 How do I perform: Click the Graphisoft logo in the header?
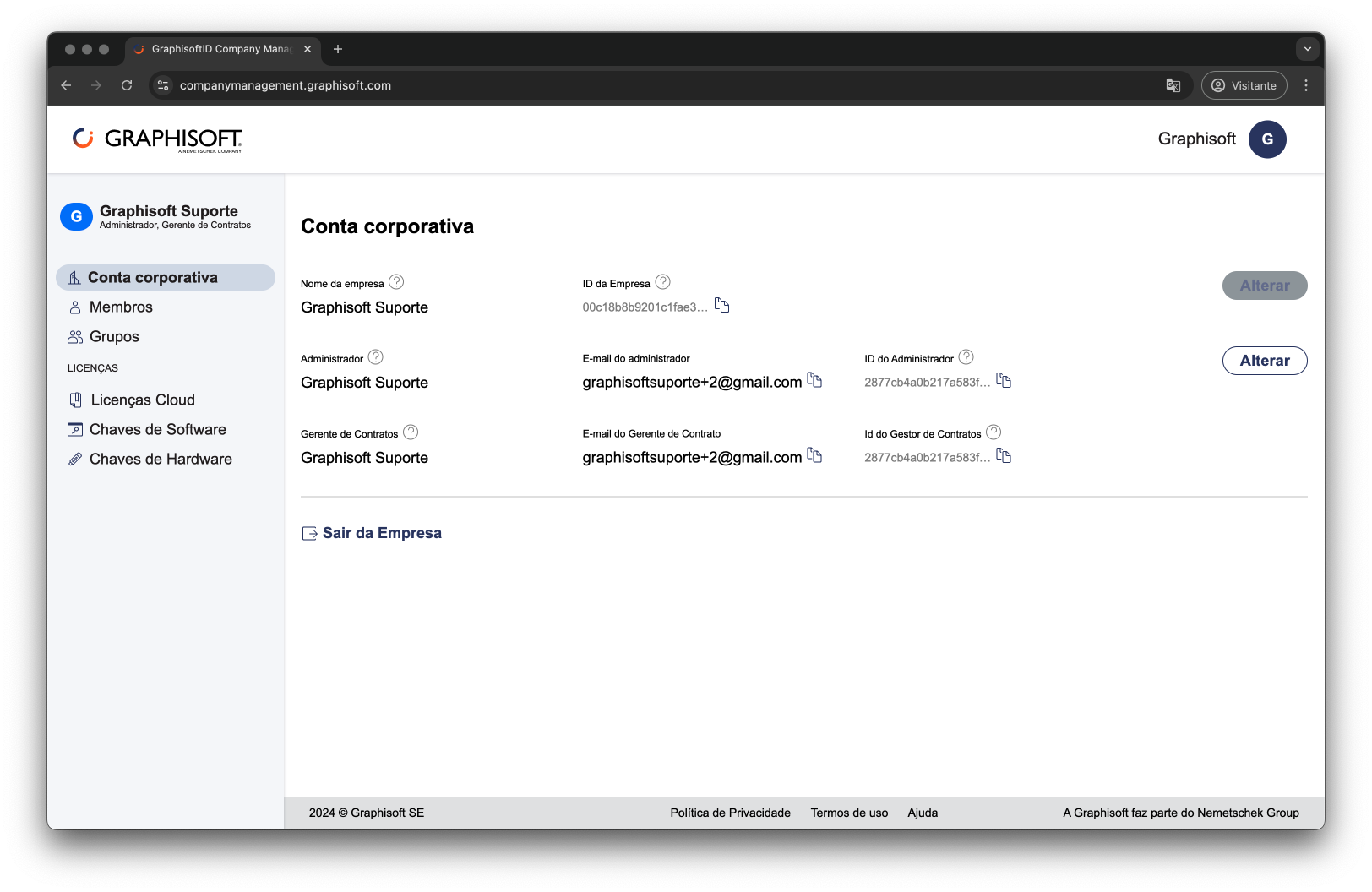157,139
